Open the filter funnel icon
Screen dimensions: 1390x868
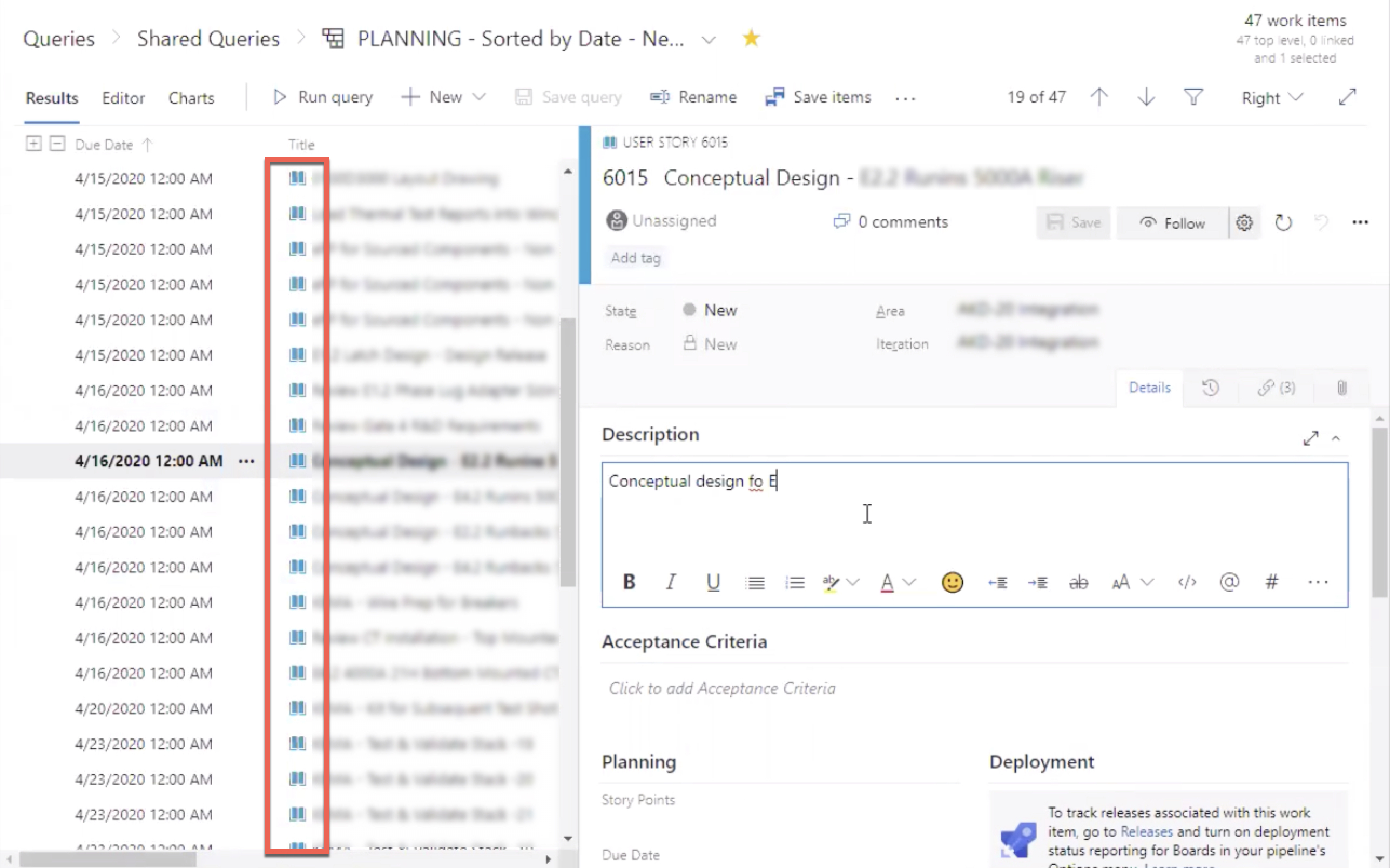(x=1193, y=97)
